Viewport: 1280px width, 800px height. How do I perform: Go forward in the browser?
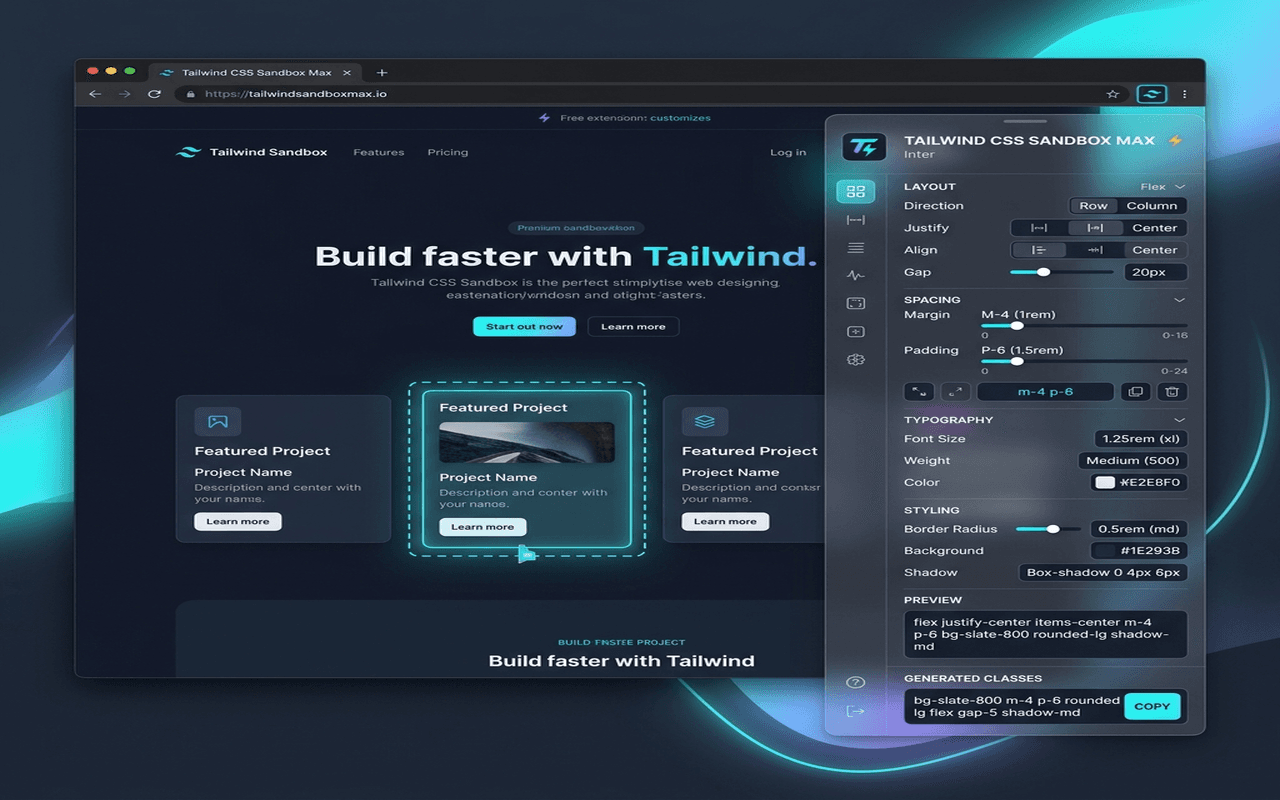(x=124, y=94)
